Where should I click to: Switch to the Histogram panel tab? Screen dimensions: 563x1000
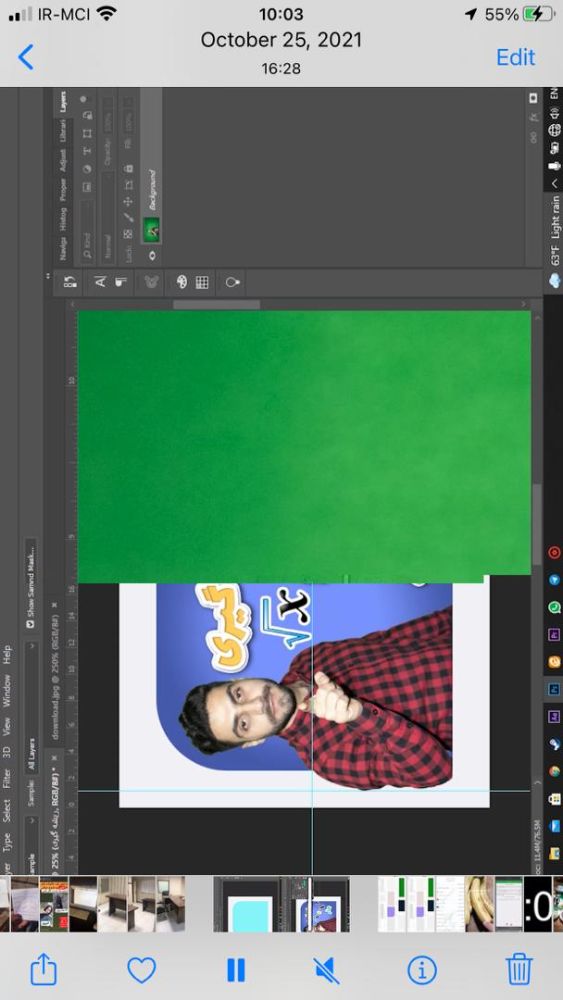(x=62, y=219)
